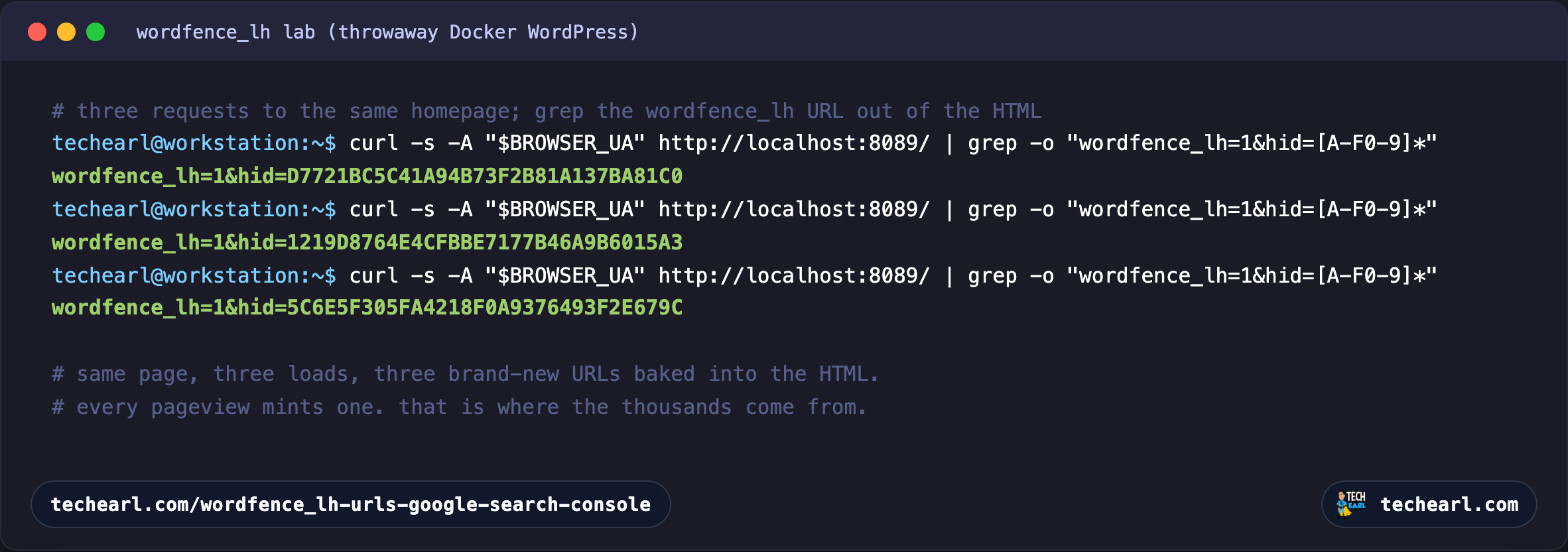Click the output line ending 5C6E5F305FA4218F0A9376493F2E679C

(x=367, y=307)
